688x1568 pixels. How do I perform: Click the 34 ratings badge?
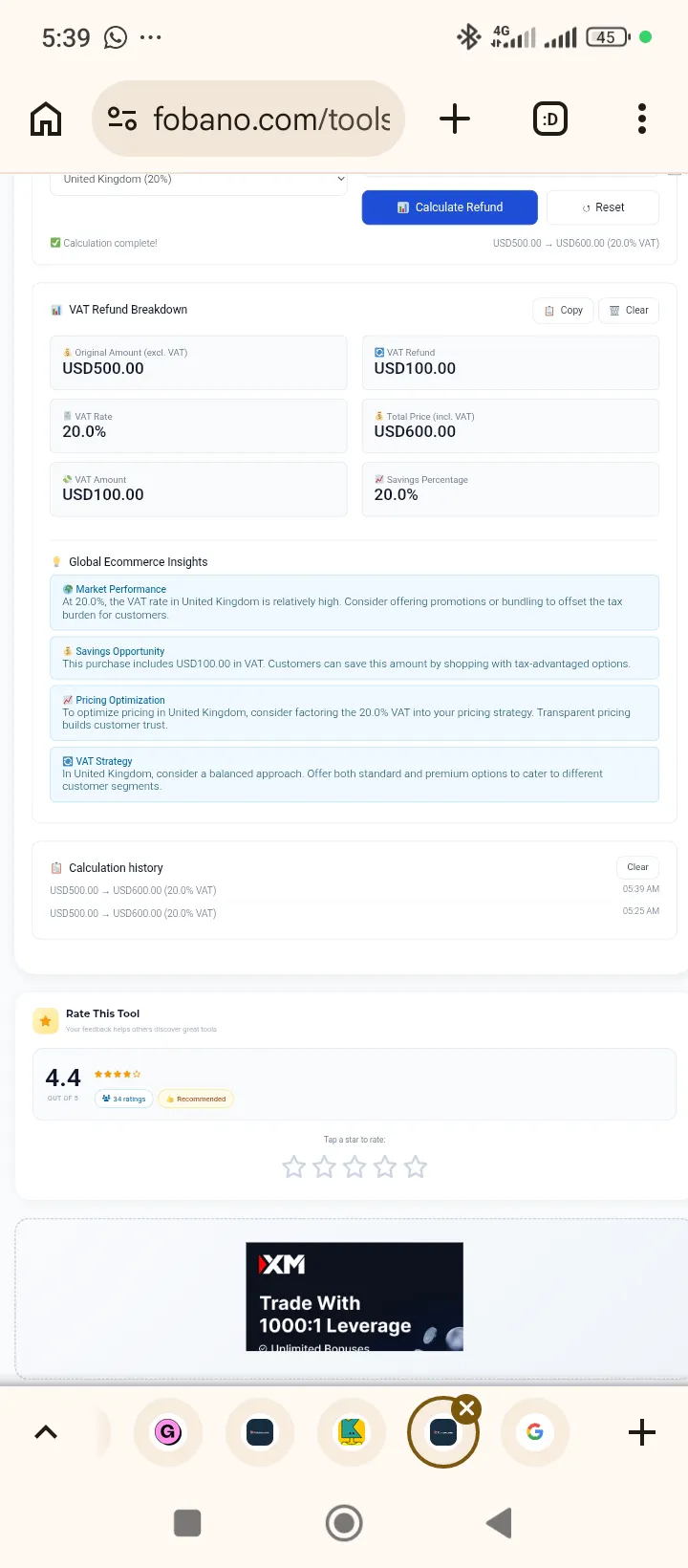pyautogui.click(x=124, y=1099)
